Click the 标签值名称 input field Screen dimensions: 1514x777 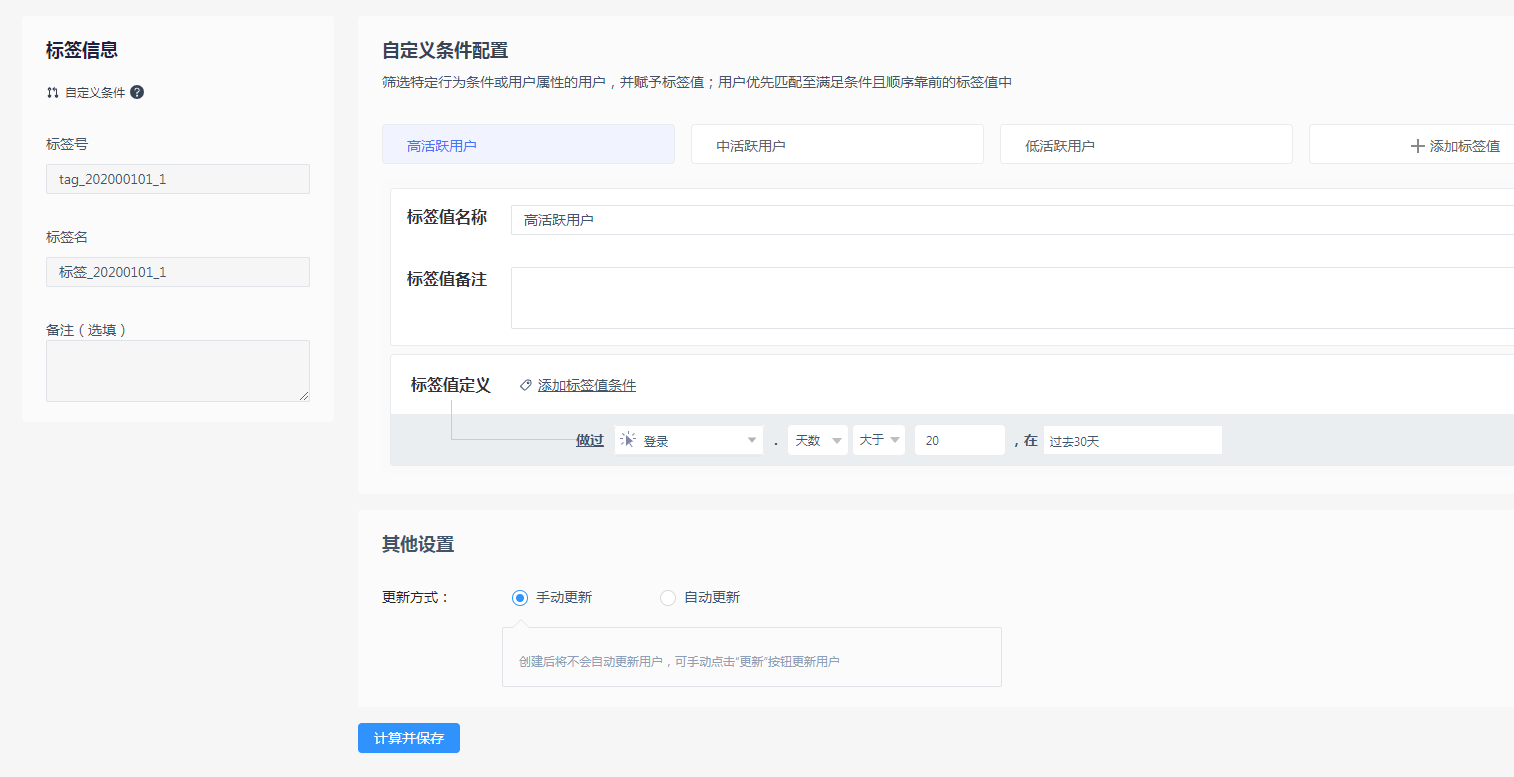(1010, 220)
